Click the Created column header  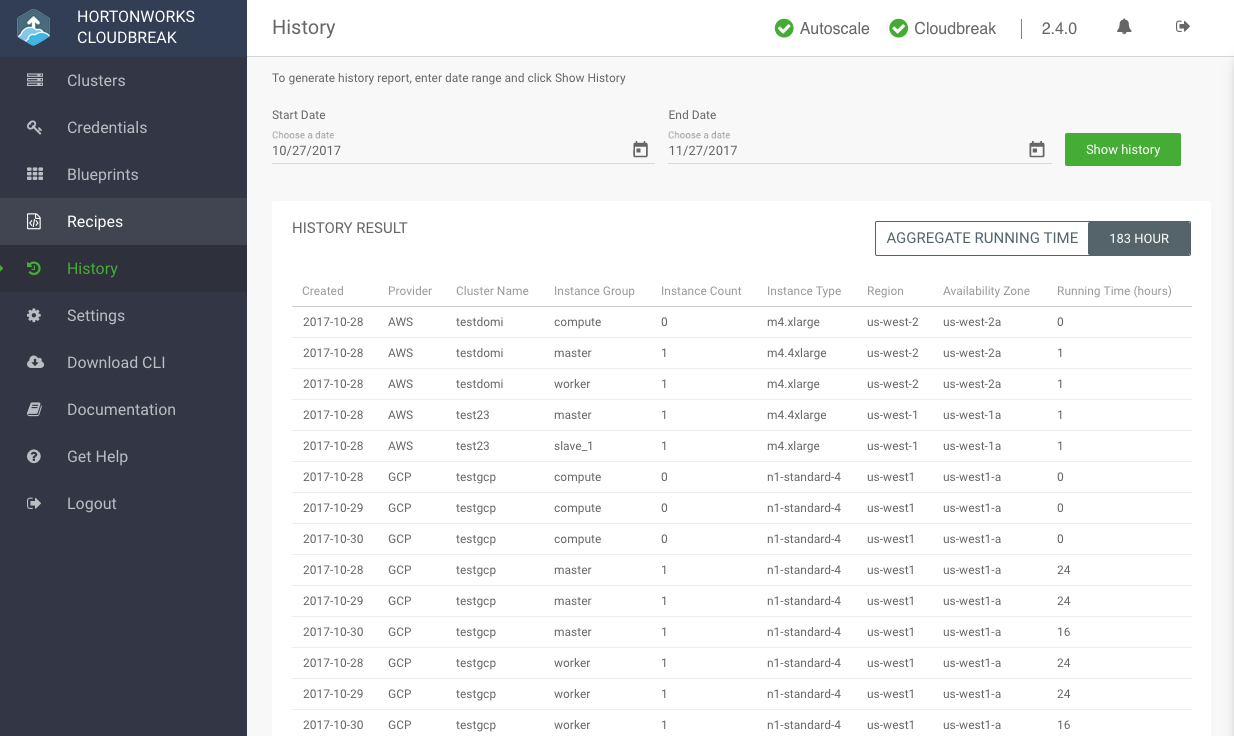click(323, 291)
